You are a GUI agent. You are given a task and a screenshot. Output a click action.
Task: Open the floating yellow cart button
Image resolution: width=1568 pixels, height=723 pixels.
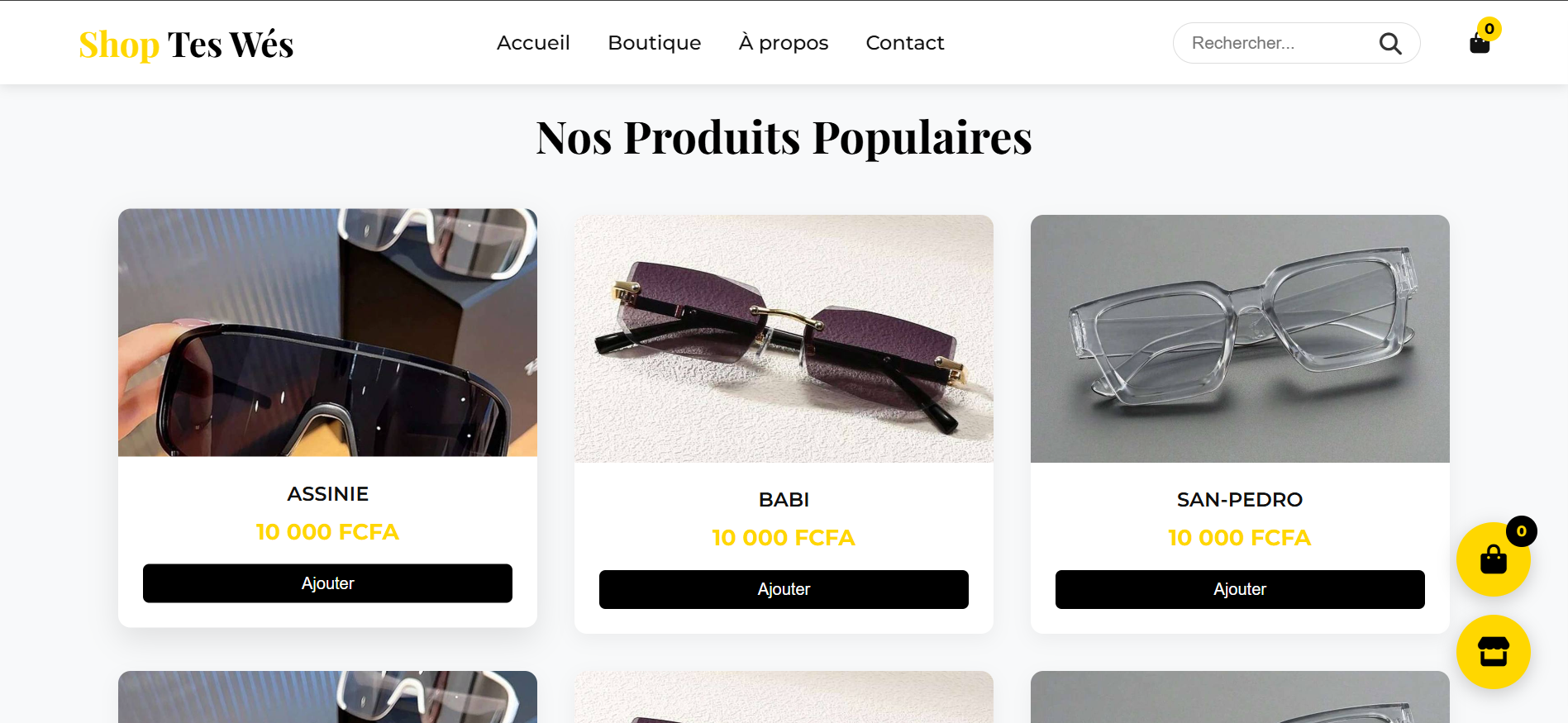pos(1493,559)
